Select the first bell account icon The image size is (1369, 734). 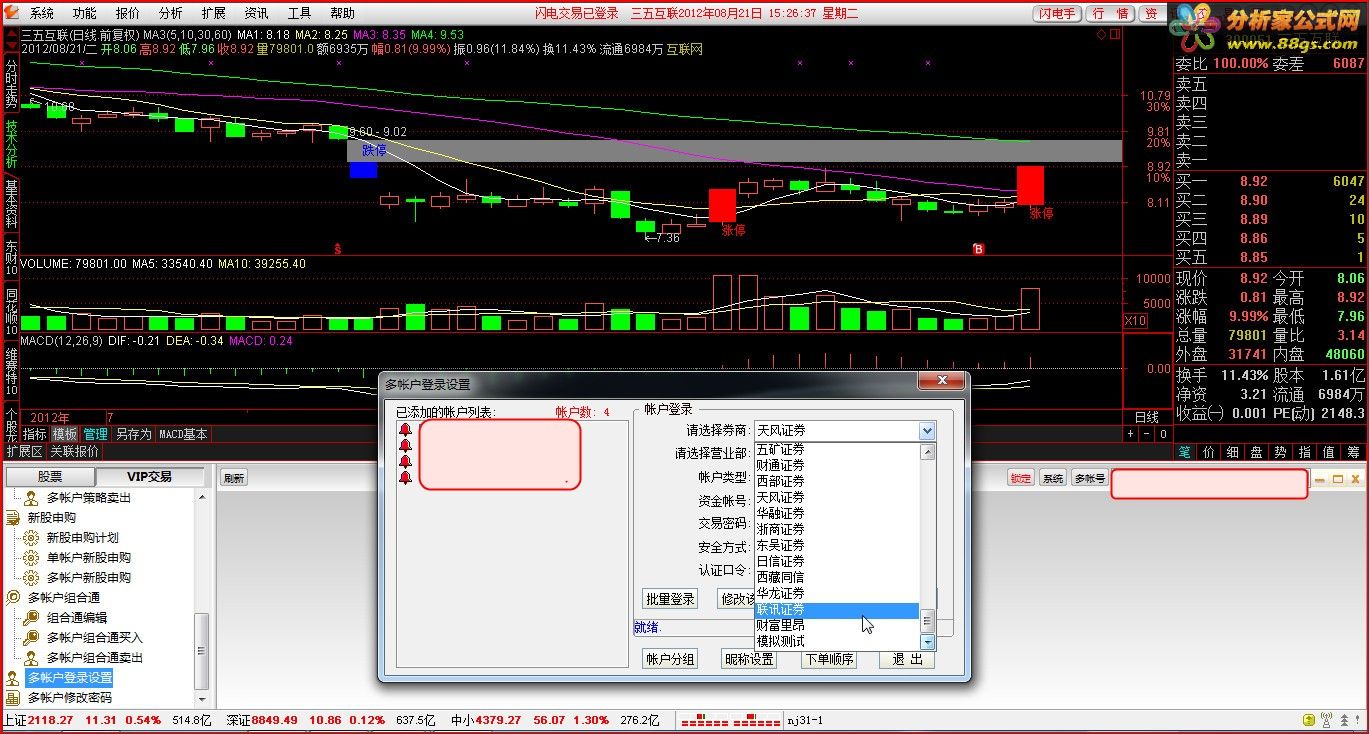pyautogui.click(x=405, y=430)
